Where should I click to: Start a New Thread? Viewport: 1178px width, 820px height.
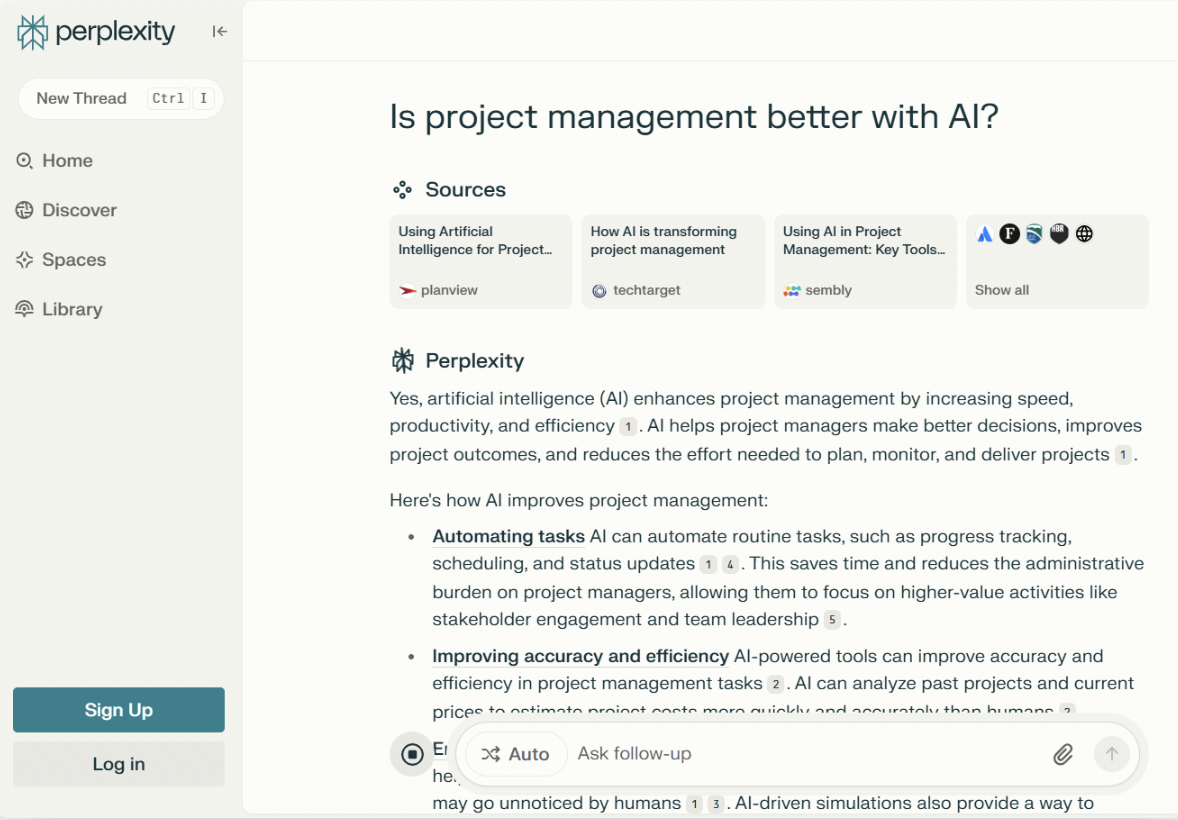click(x=121, y=98)
